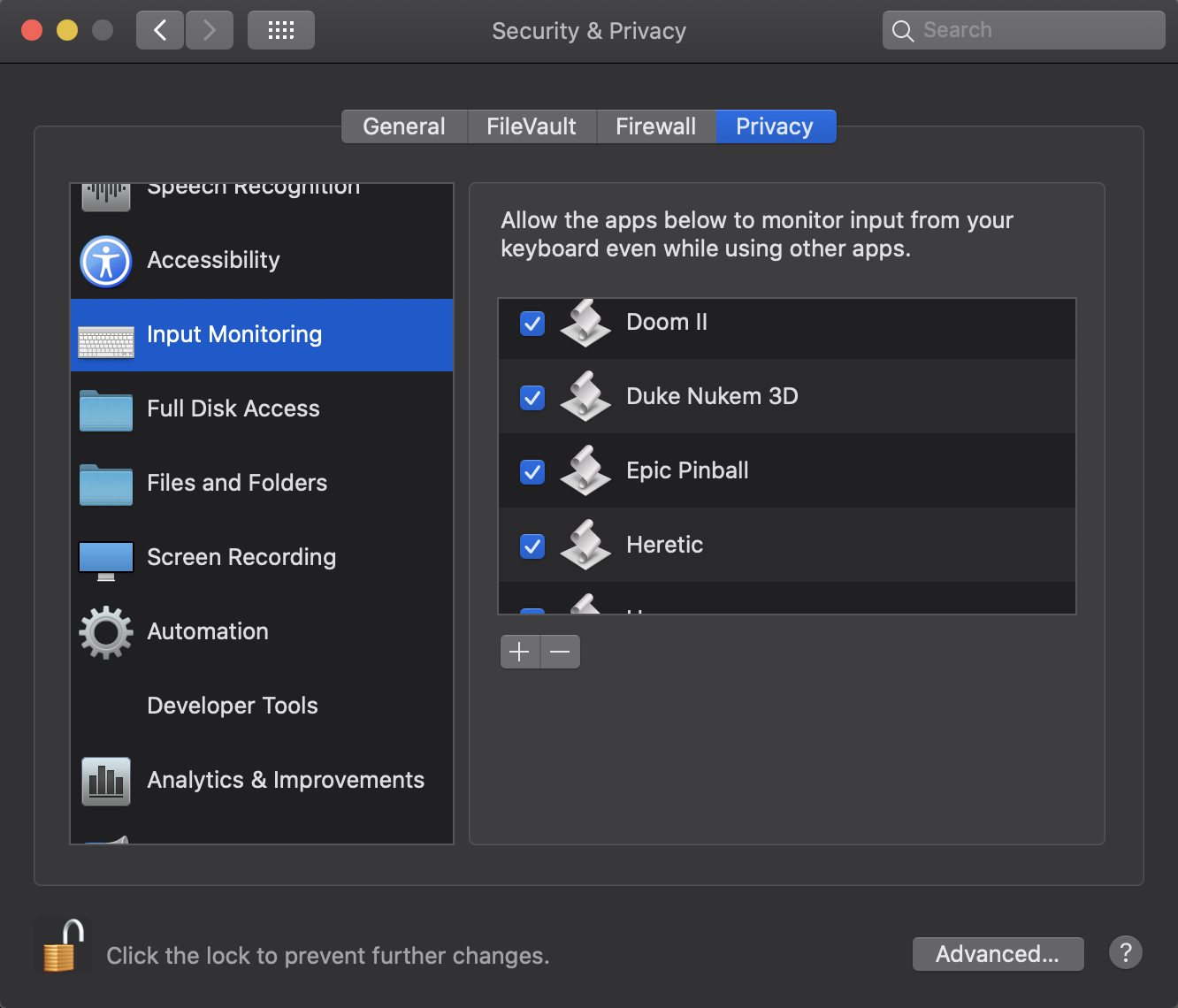Viewport: 1178px width, 1008px height.
Task: Uncheck the Epic Pinball checkbox
Action: tap(532, 472)
